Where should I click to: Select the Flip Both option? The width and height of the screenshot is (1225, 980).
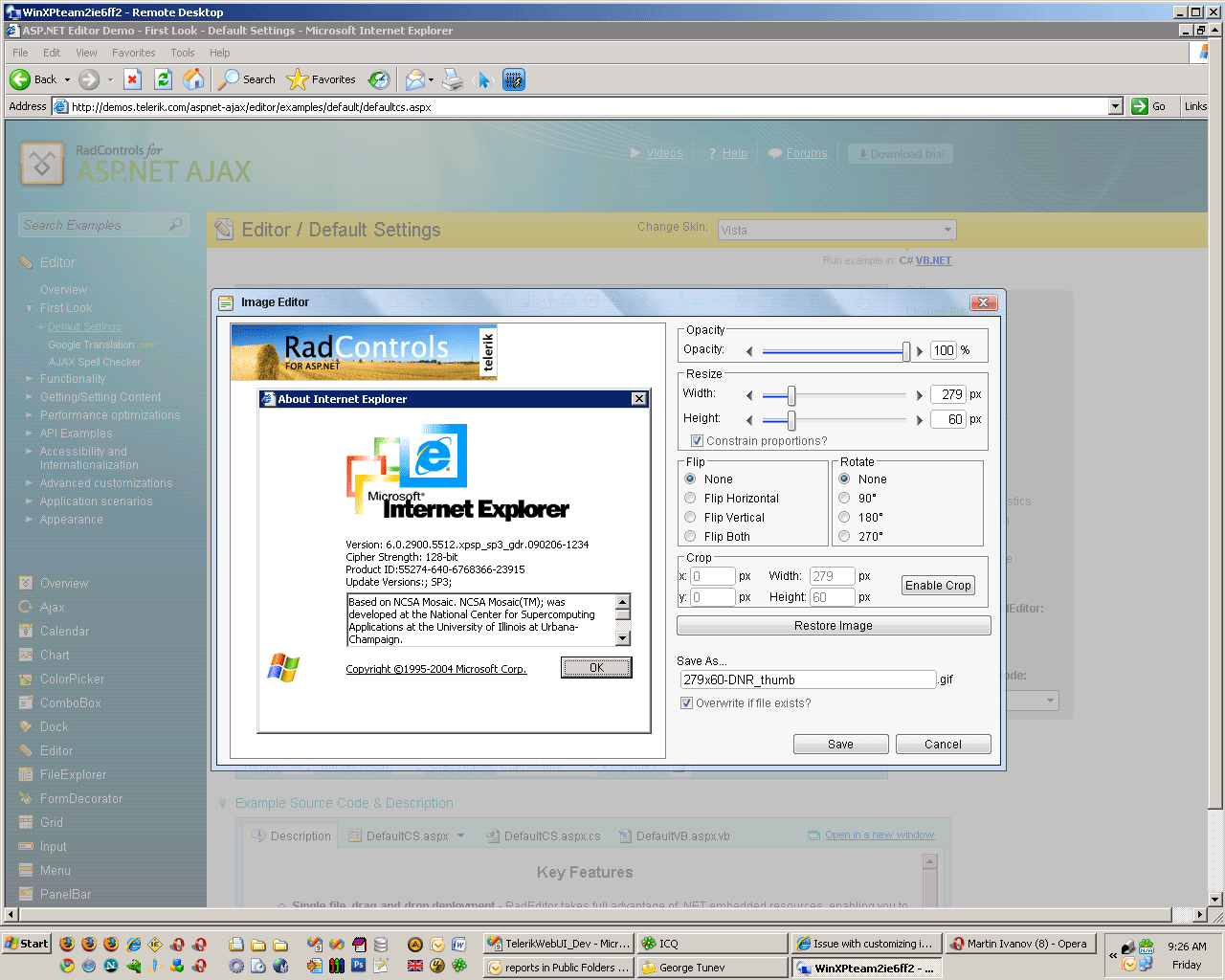pyautogui.click(x=690, y=536)
